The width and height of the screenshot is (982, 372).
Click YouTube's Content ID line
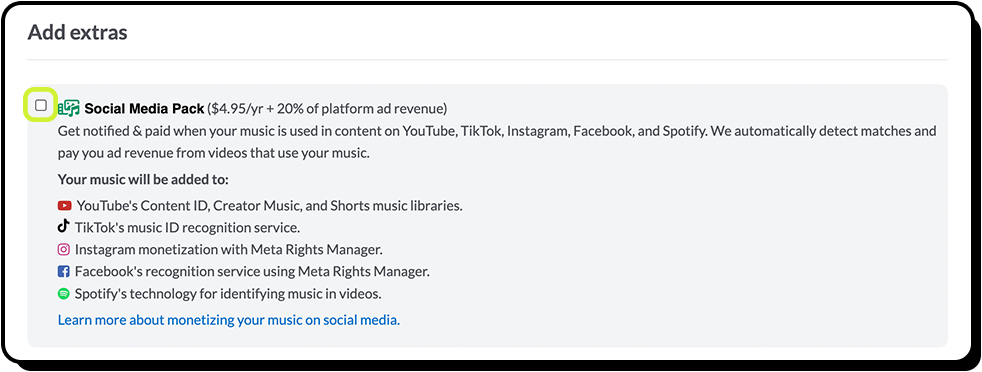(x=269, y=205)
